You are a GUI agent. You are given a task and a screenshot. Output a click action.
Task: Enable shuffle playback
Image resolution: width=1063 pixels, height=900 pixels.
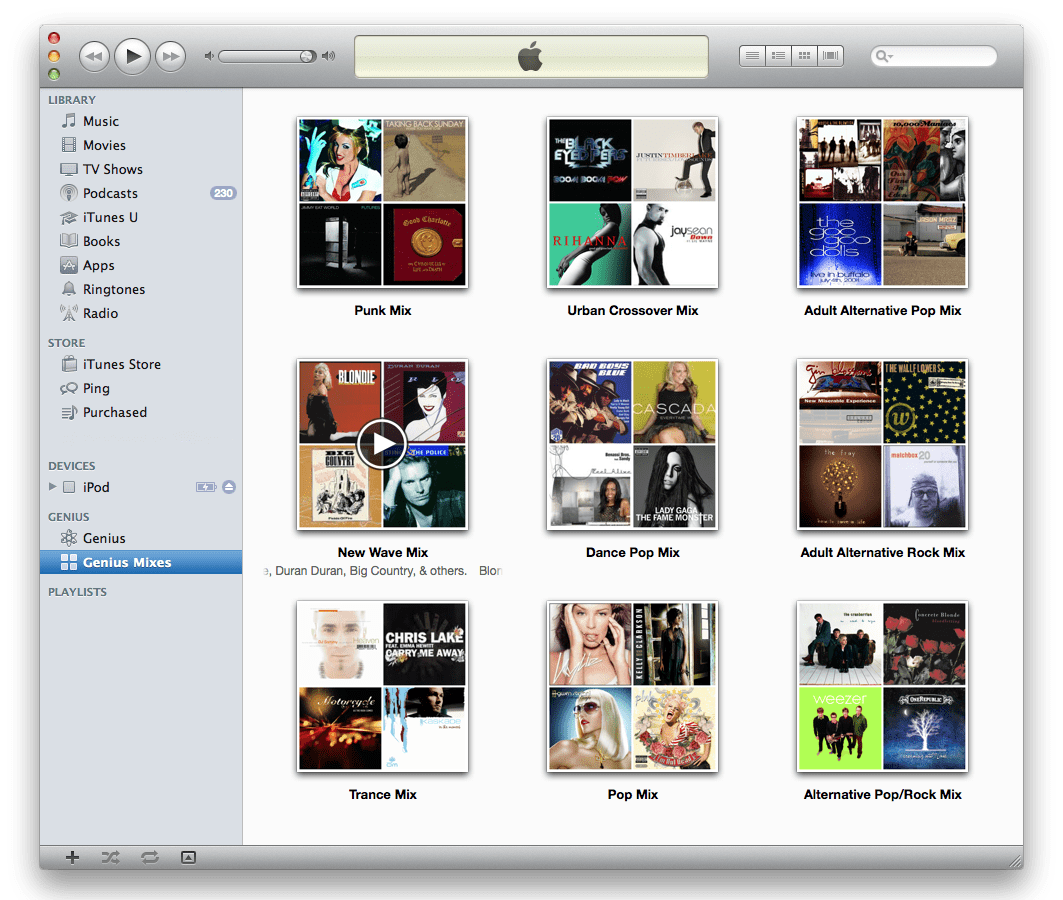click(x=110, y=857)
